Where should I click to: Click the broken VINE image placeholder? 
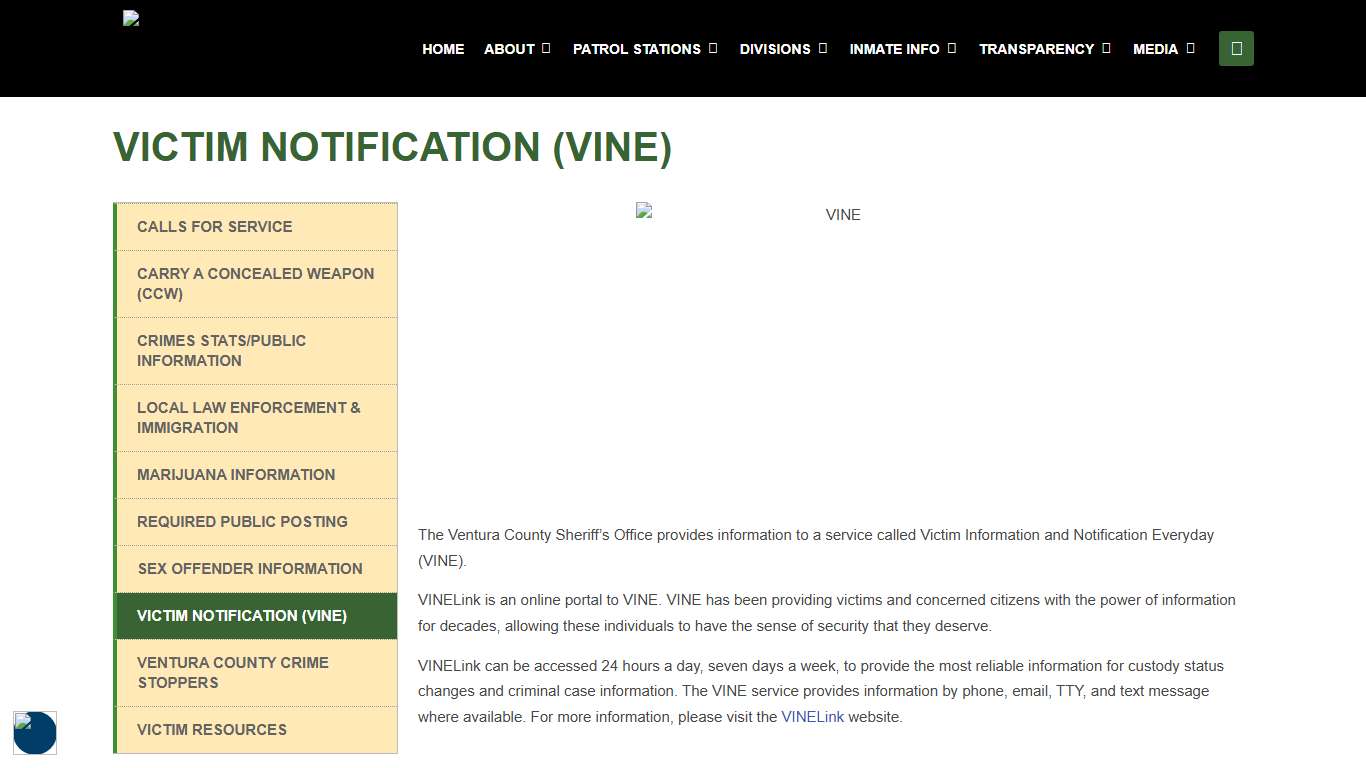point(643,210)
